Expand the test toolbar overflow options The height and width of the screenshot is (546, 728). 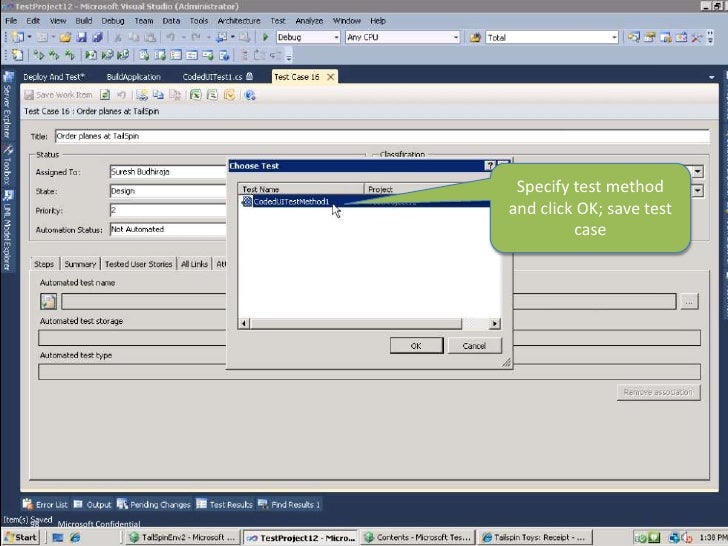click(x=289, y=57)
